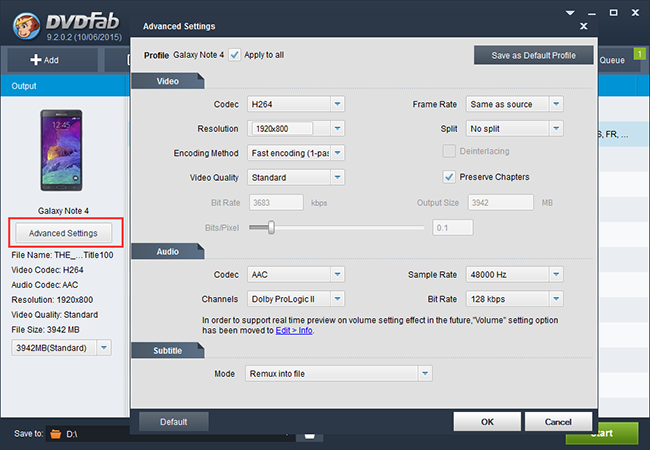Expand the Resolution 1920x800 dropdown
Image resolution: width=650 pixels, height=450 pixels.
pos(337,128)
